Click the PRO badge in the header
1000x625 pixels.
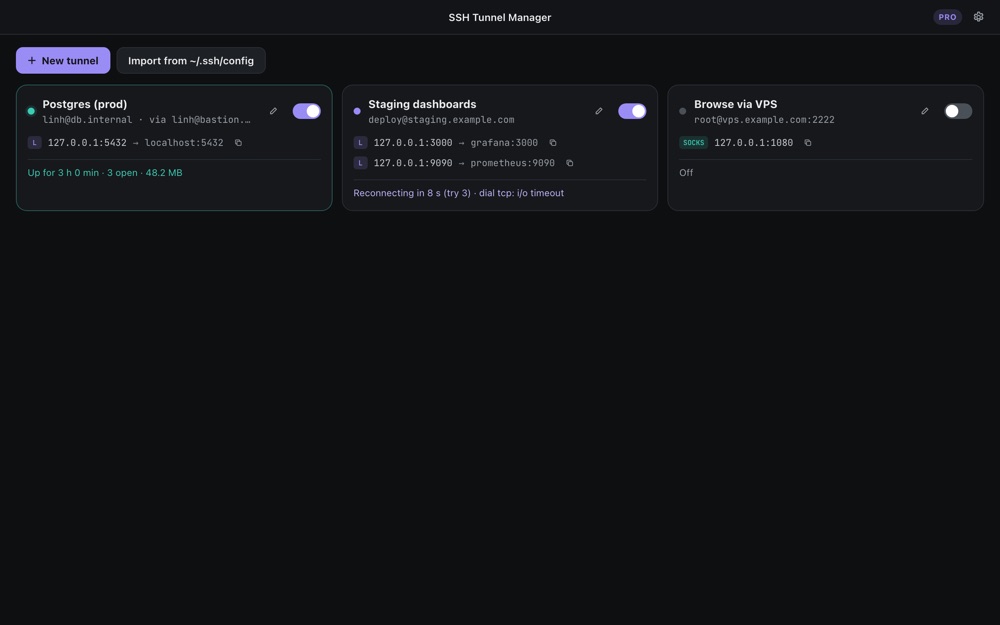pos(947,17)
